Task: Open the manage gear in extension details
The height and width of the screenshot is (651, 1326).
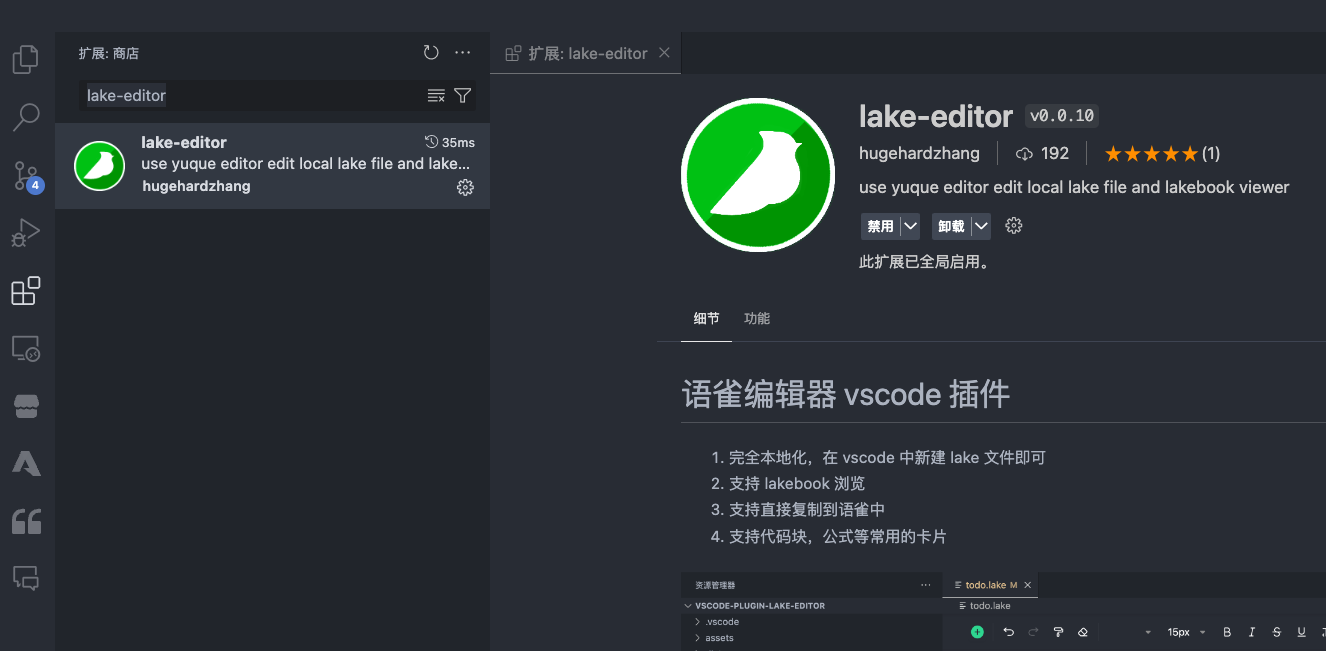Action: [x=1014, y=226]
